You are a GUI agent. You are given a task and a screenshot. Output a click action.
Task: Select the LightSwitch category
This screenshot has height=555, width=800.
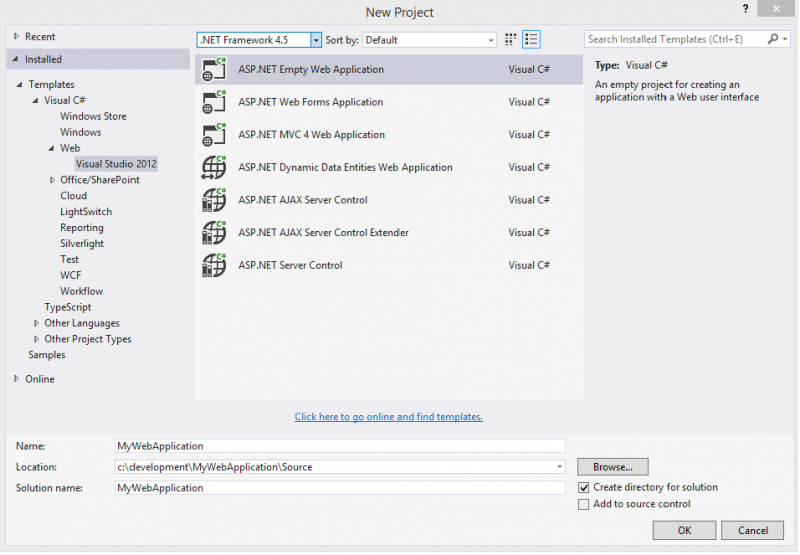point(86,212)
